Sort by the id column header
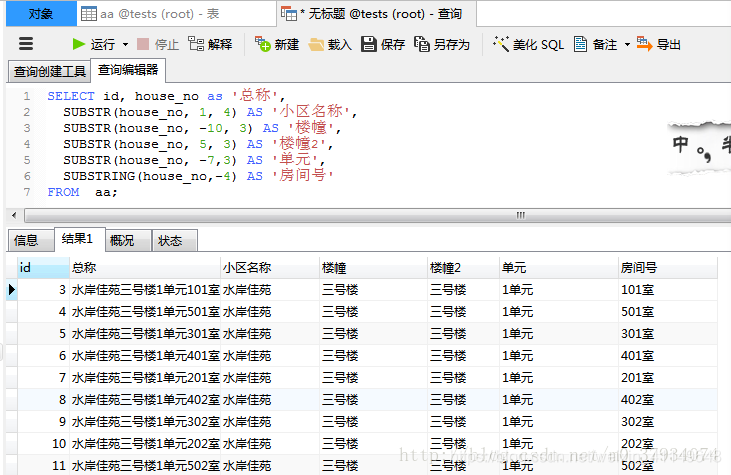 (x=43, y=268)
